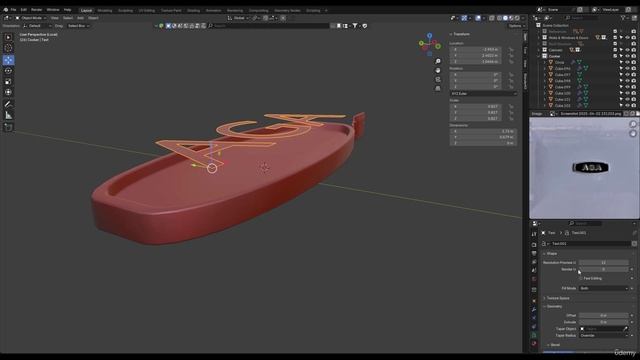640x360 pixels.
Task: Open the Blender logo menu
Action: [5, 10]
